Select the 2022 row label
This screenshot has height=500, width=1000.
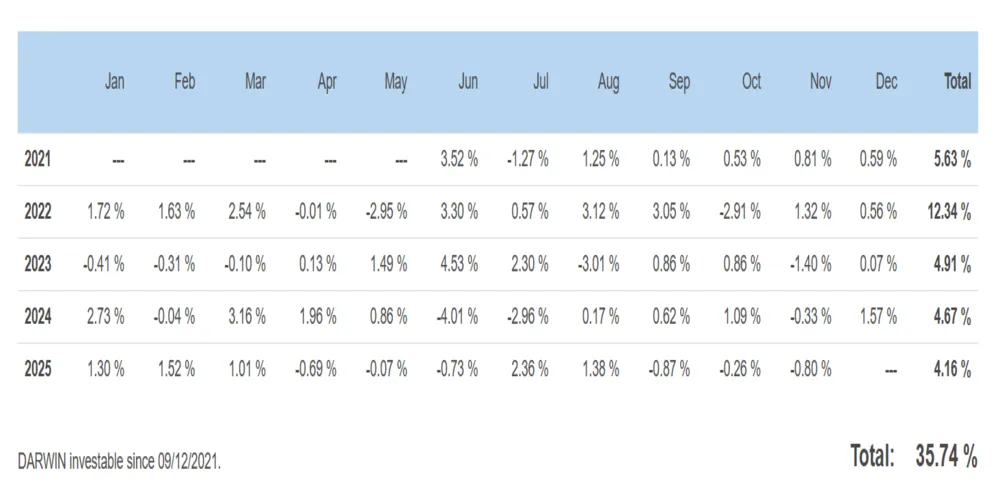[x=38, y=212]
